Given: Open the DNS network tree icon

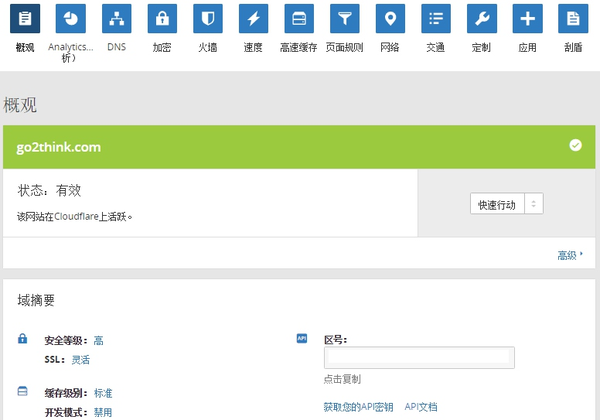Looking at the screenshot, I should point(116,18).
